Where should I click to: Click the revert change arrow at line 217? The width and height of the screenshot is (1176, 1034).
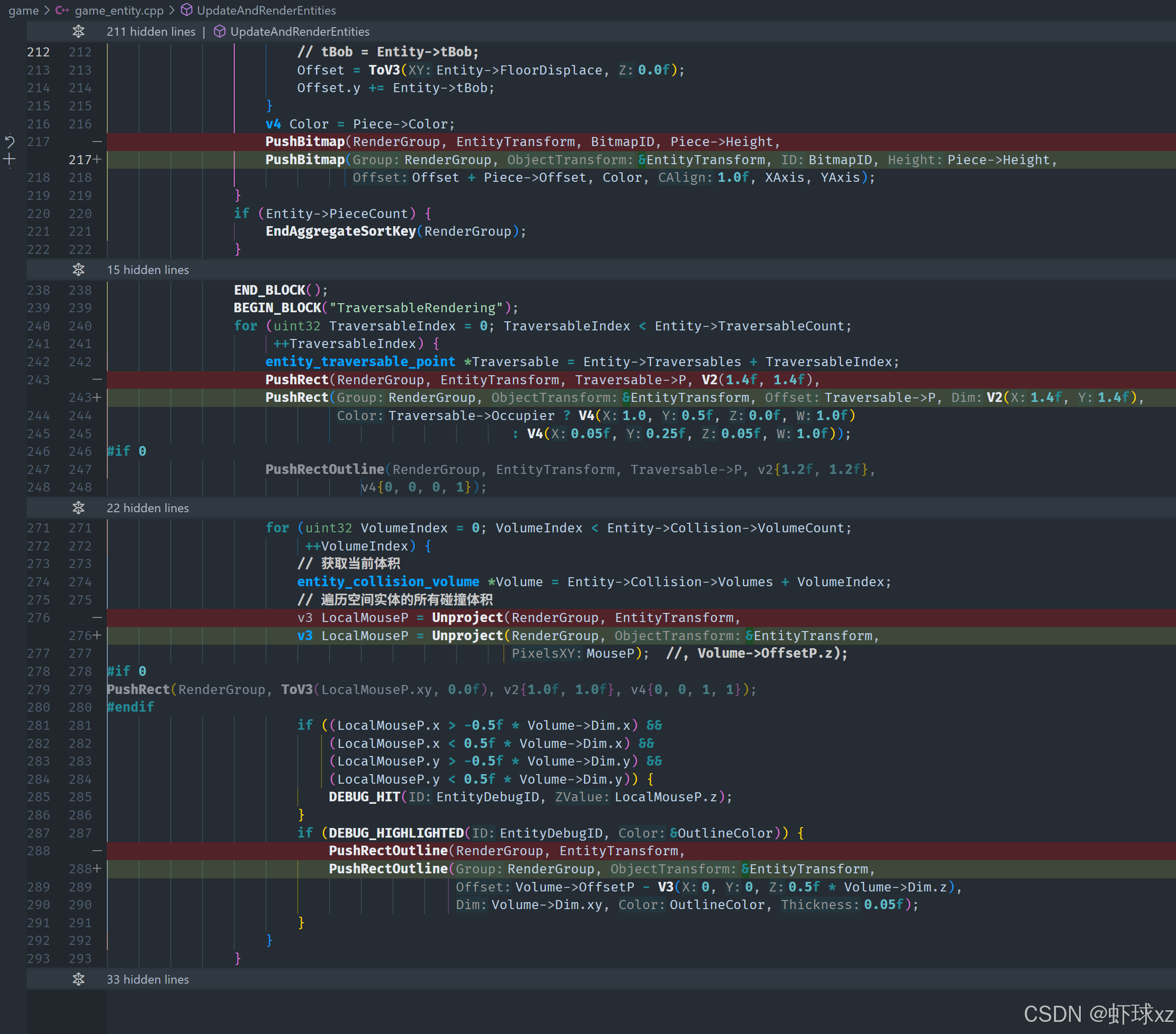9,142
